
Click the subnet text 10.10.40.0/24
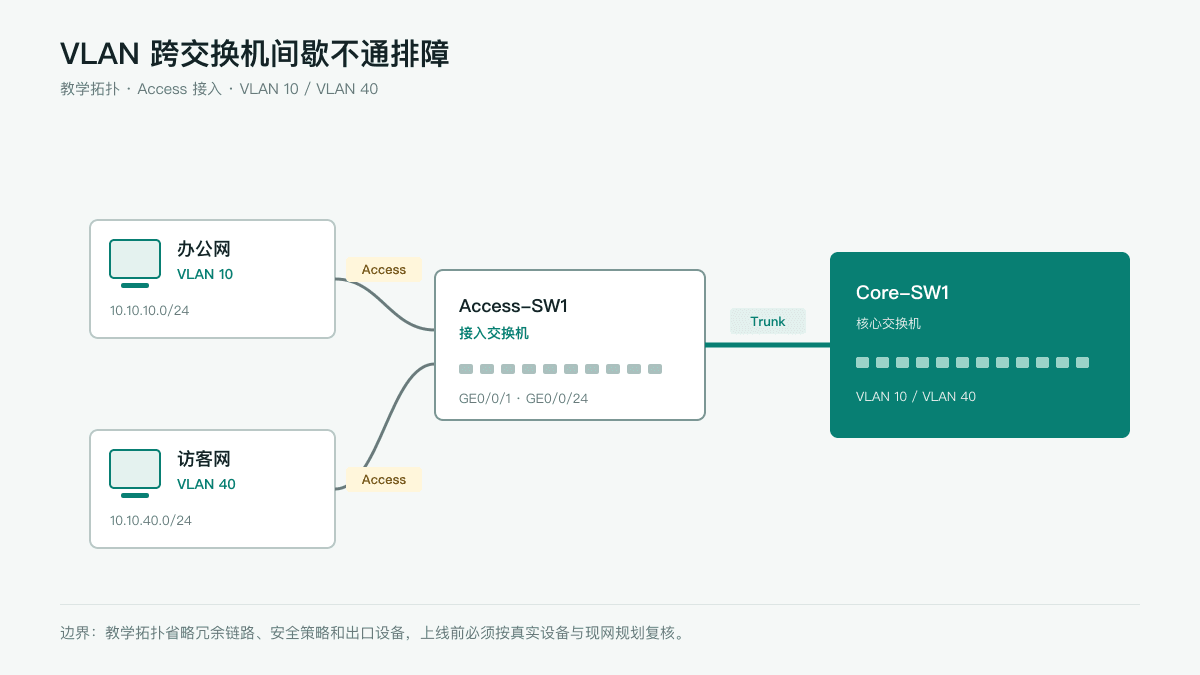tap(151, 521)
